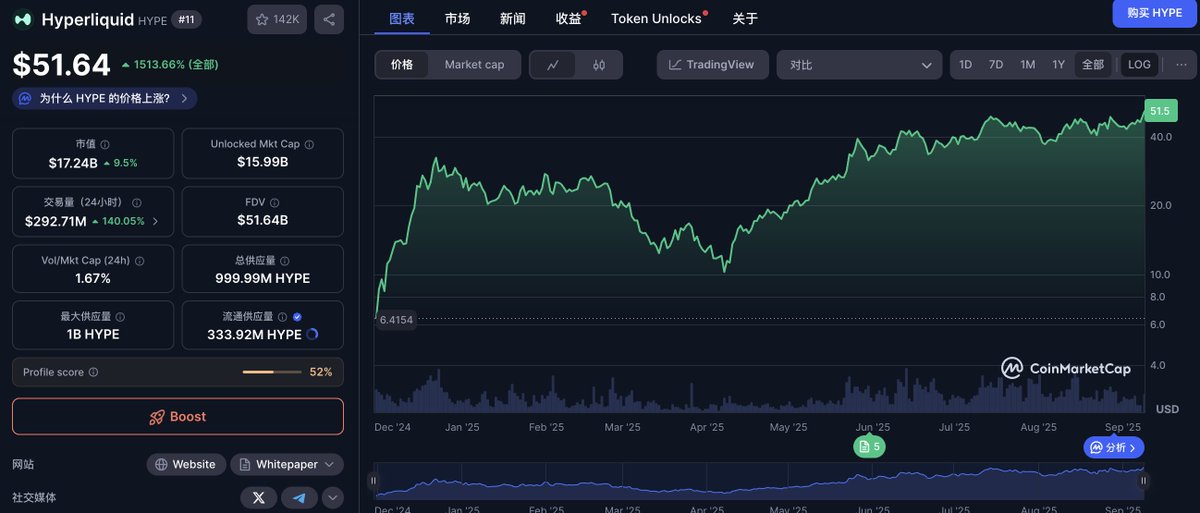1200x513 pixels.
Task: Click the 6.4154 starting price label
Action: [396, 320]
